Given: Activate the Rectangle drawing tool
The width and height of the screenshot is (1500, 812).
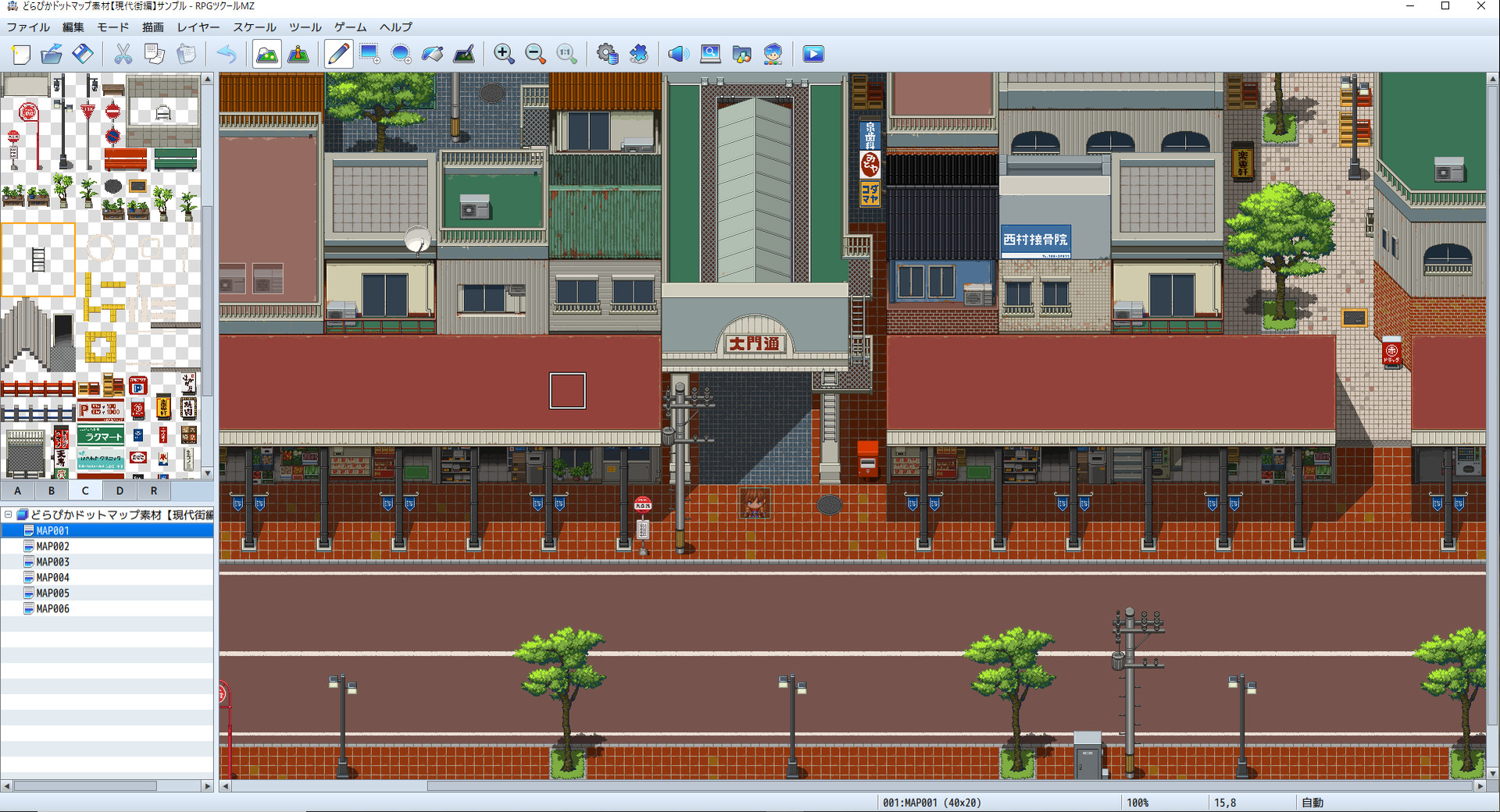Looking at the screenshot, I should pos(369,54).
